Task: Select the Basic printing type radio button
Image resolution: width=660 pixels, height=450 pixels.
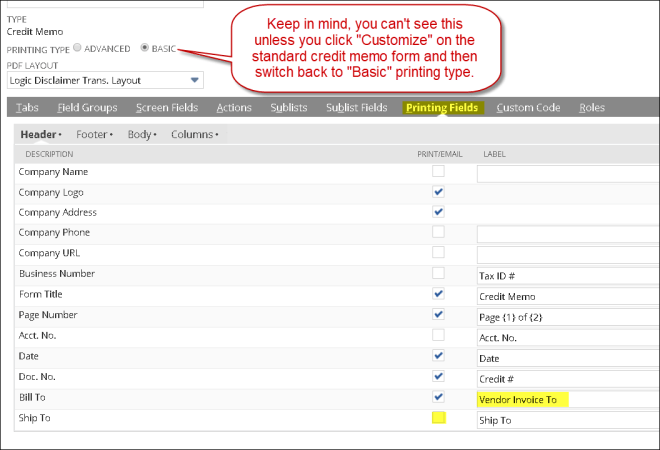Action: pyautogui.click(x=145, y=48)
